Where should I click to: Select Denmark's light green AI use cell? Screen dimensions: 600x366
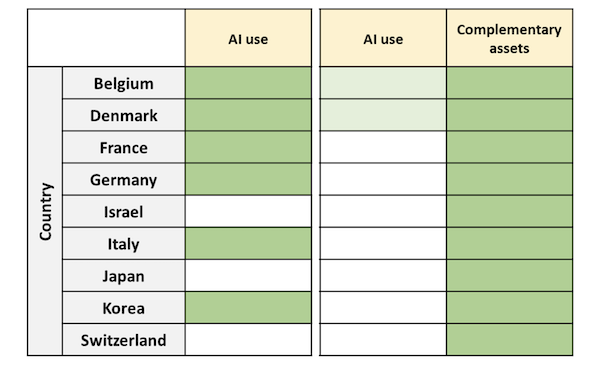point(383,115)
